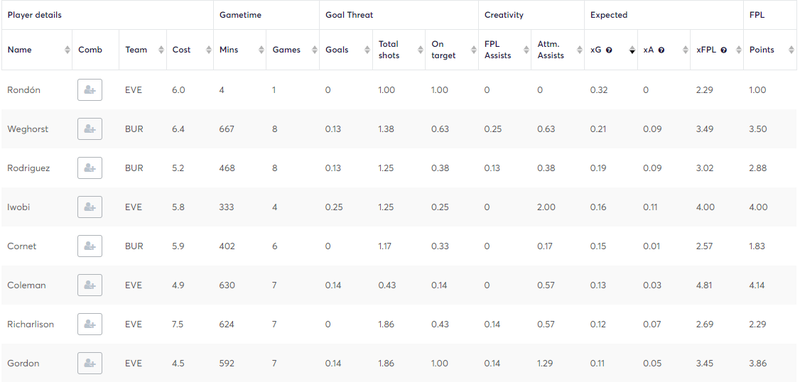Open the xA help tooltip icon
Image resolution: width=800 pixels, height=382 pixels.
[661, 50]
